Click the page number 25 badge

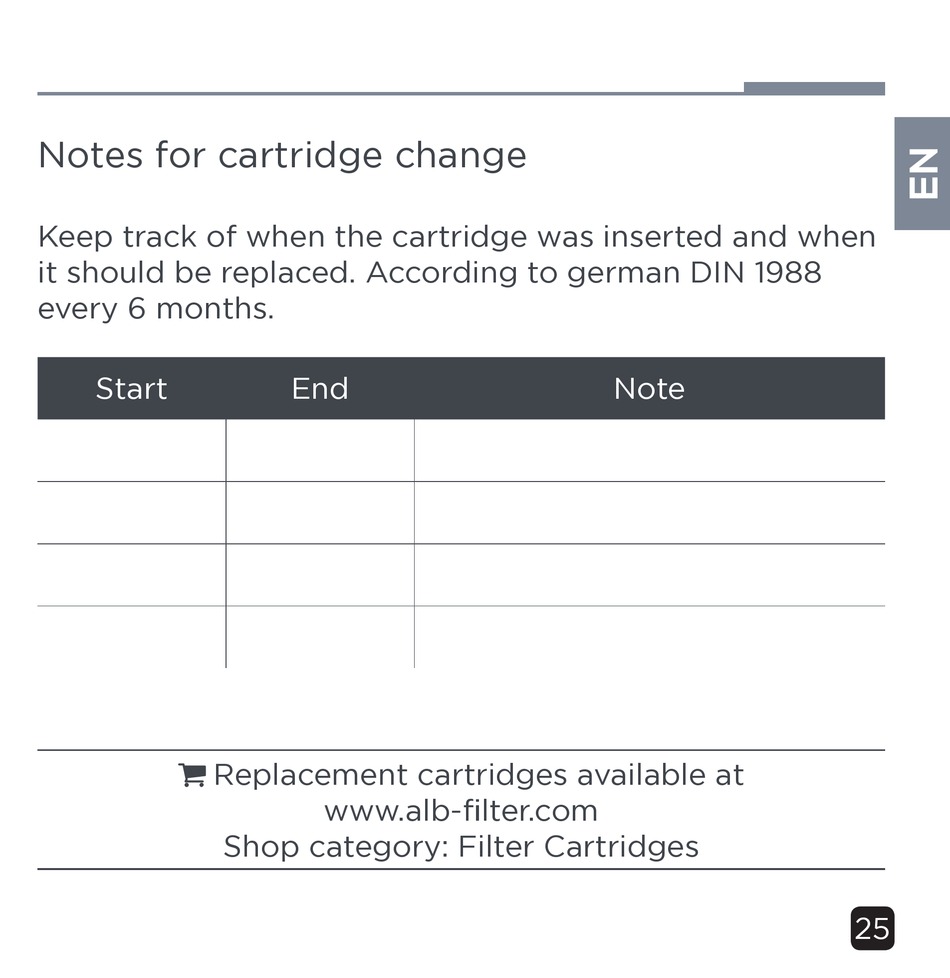point(872,929)
